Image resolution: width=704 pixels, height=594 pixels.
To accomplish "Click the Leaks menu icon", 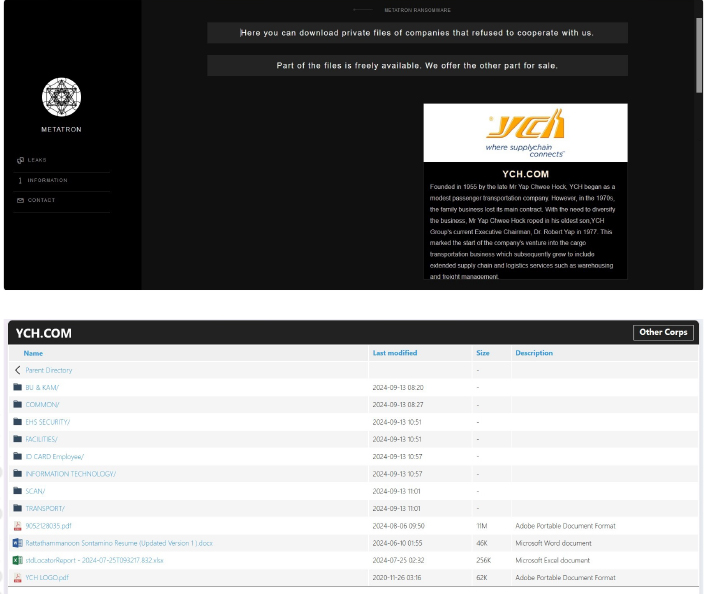I will point(20,160).
